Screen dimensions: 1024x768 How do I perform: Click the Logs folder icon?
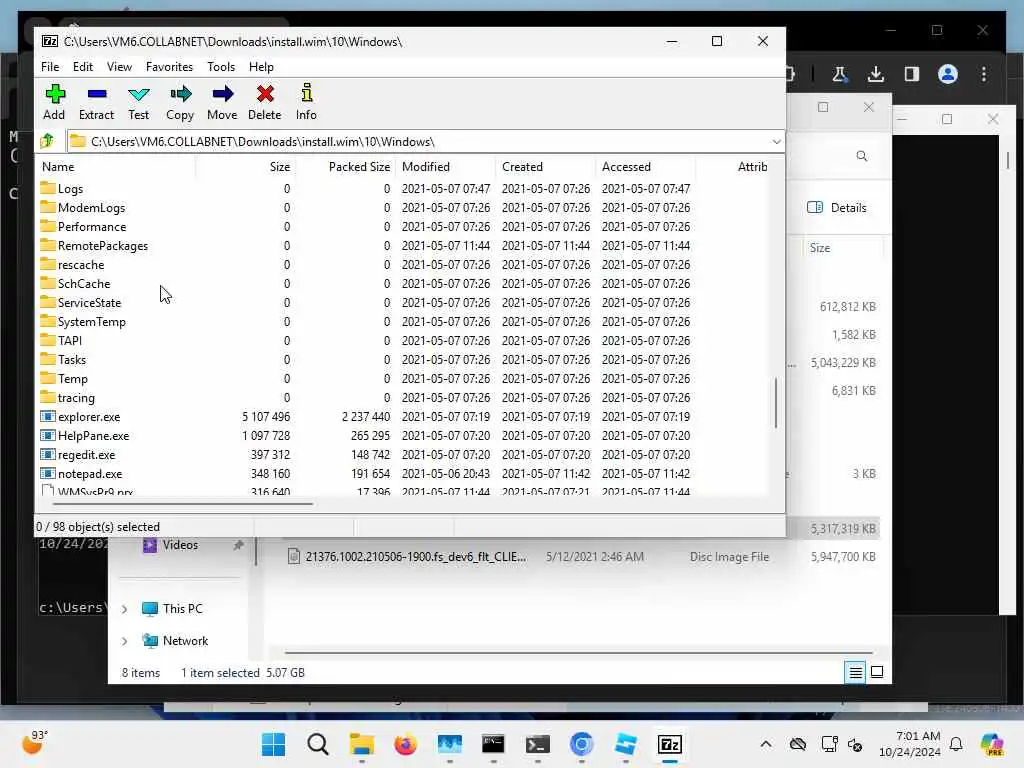point(48,188)
